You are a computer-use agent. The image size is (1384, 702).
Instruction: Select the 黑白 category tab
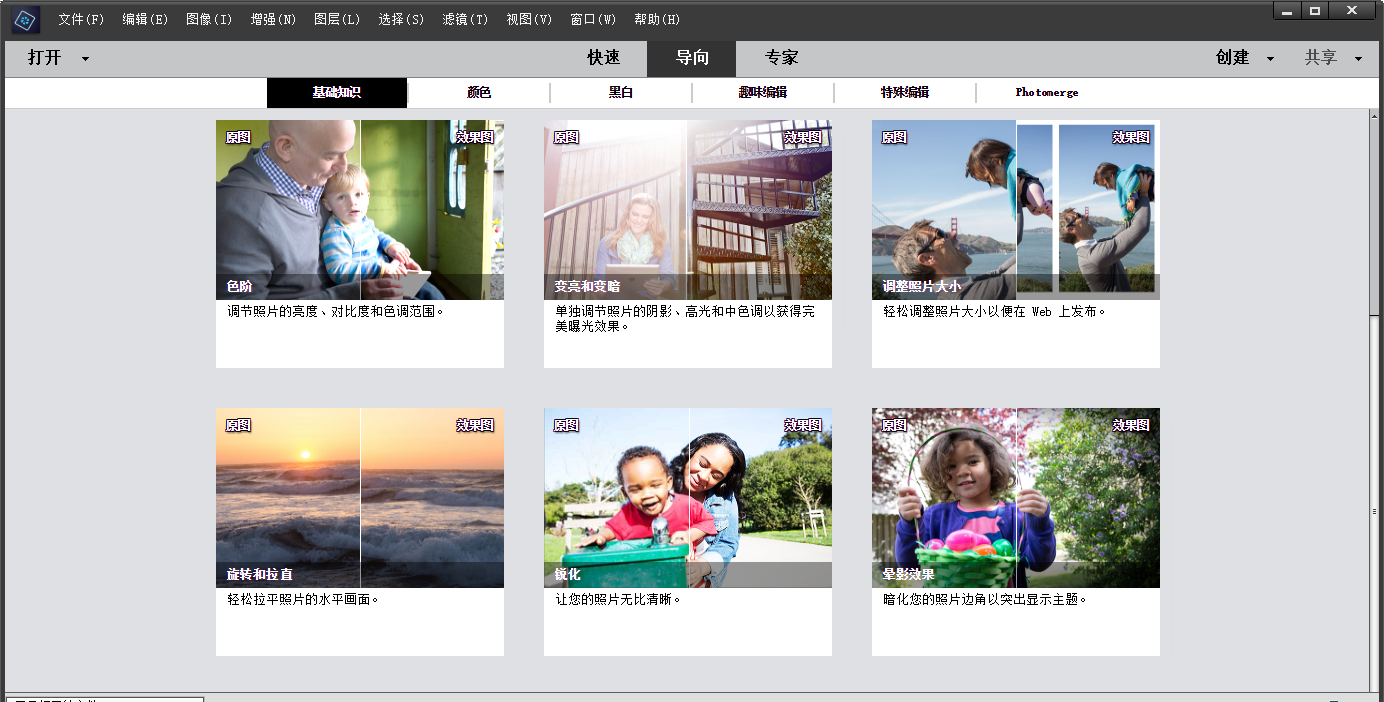click(621, 93)
